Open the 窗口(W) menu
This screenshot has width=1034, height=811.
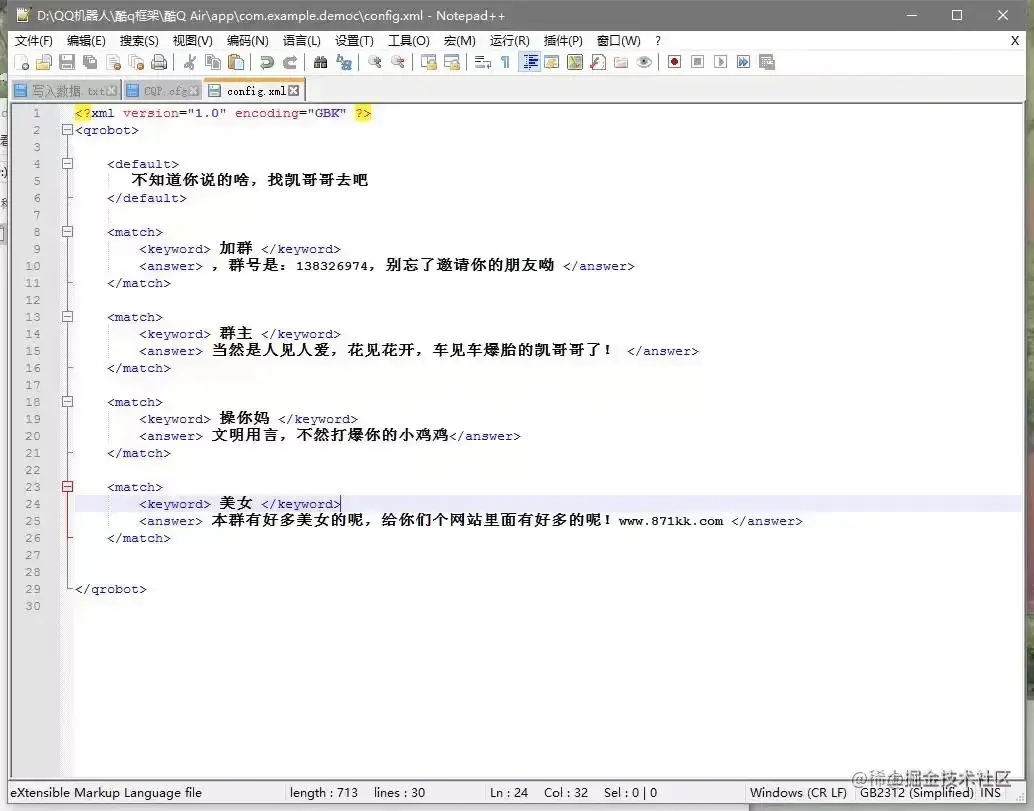coord(618,41)
